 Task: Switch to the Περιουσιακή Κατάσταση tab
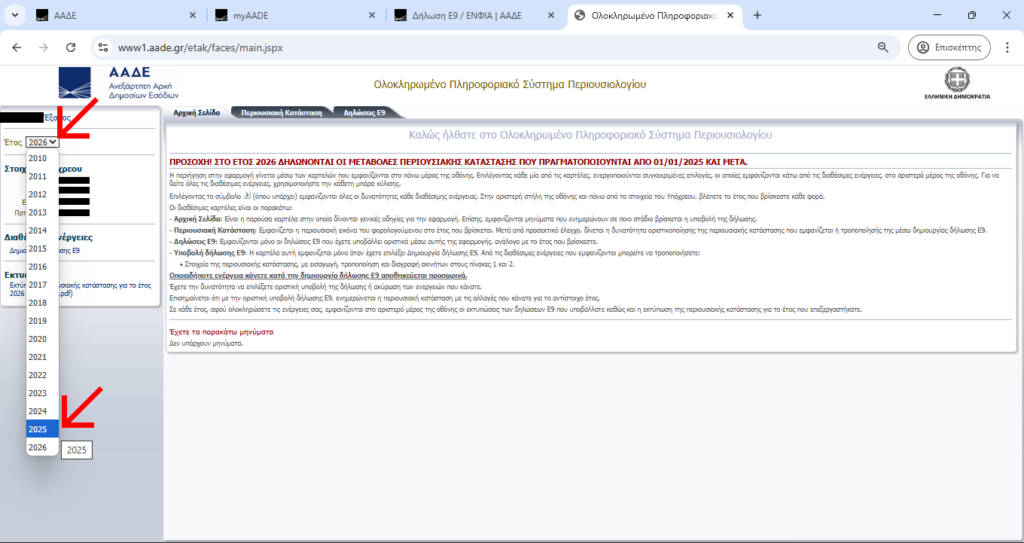coord(281,113)
